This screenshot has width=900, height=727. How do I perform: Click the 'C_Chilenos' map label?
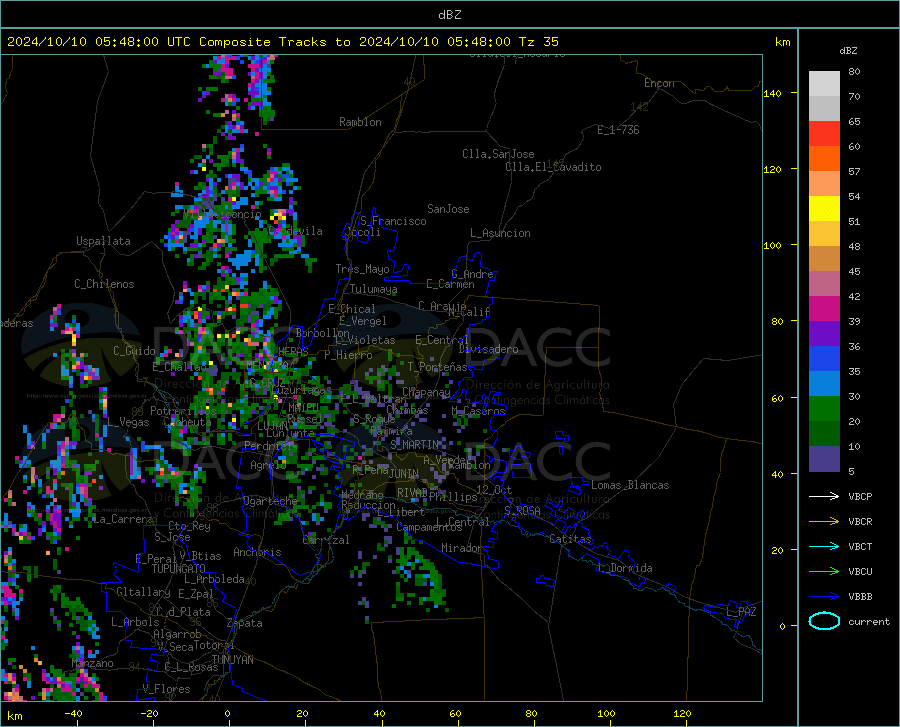point(104,284)
